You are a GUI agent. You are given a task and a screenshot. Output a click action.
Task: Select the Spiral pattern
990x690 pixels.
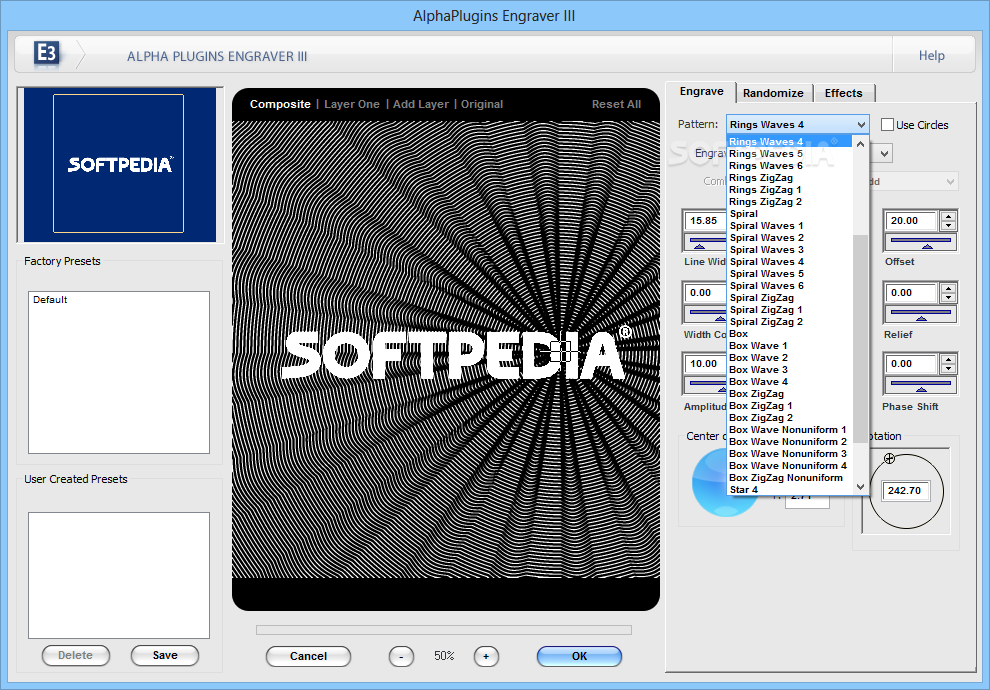click(x=790, y=213)
